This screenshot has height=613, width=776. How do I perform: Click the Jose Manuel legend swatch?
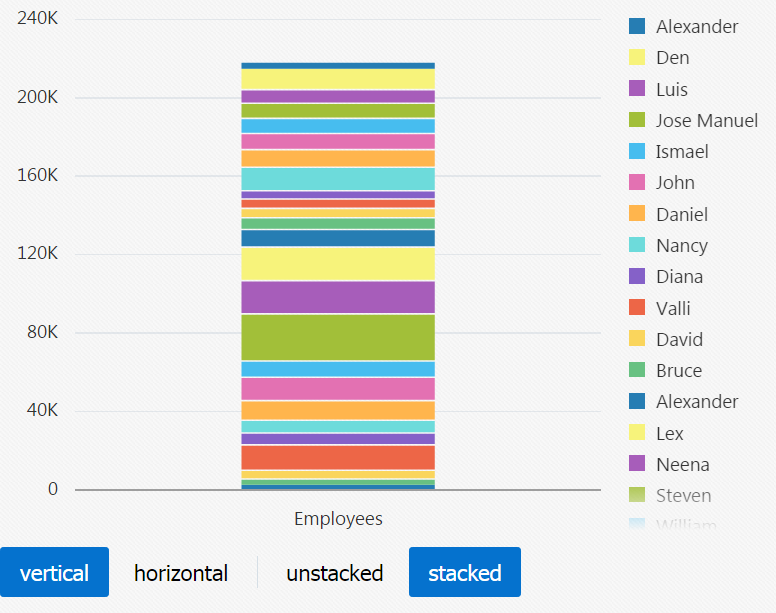point(637,120)
